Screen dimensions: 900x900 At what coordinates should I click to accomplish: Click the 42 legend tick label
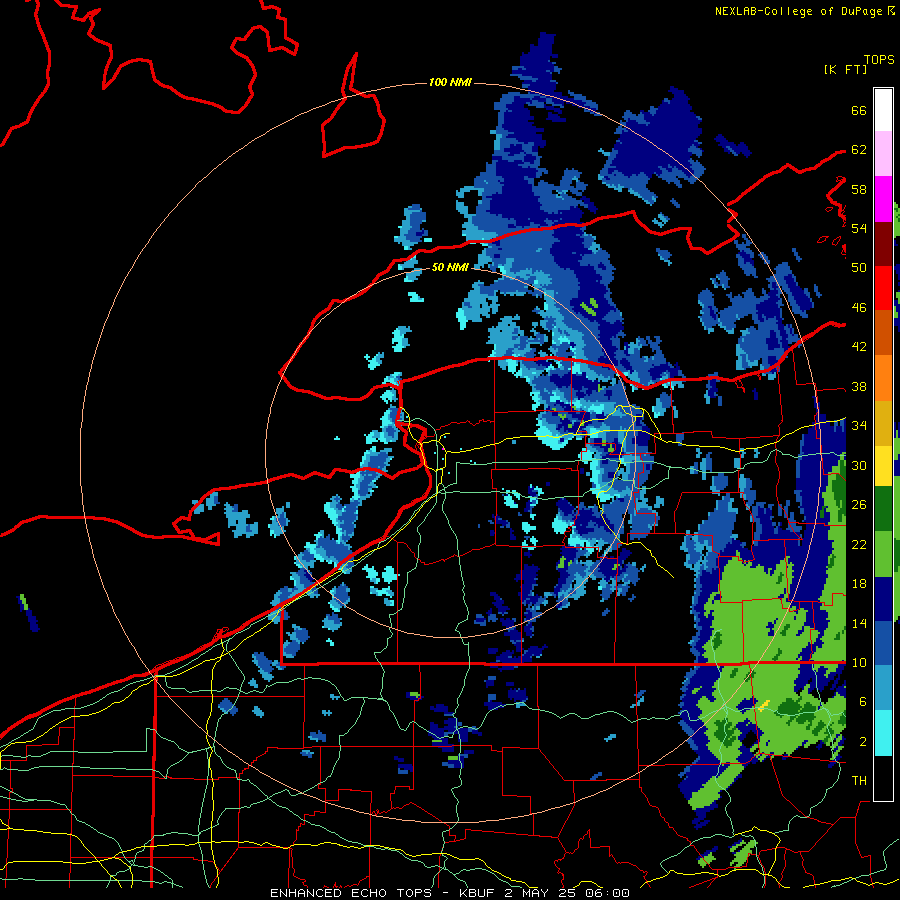pos(859,347)
